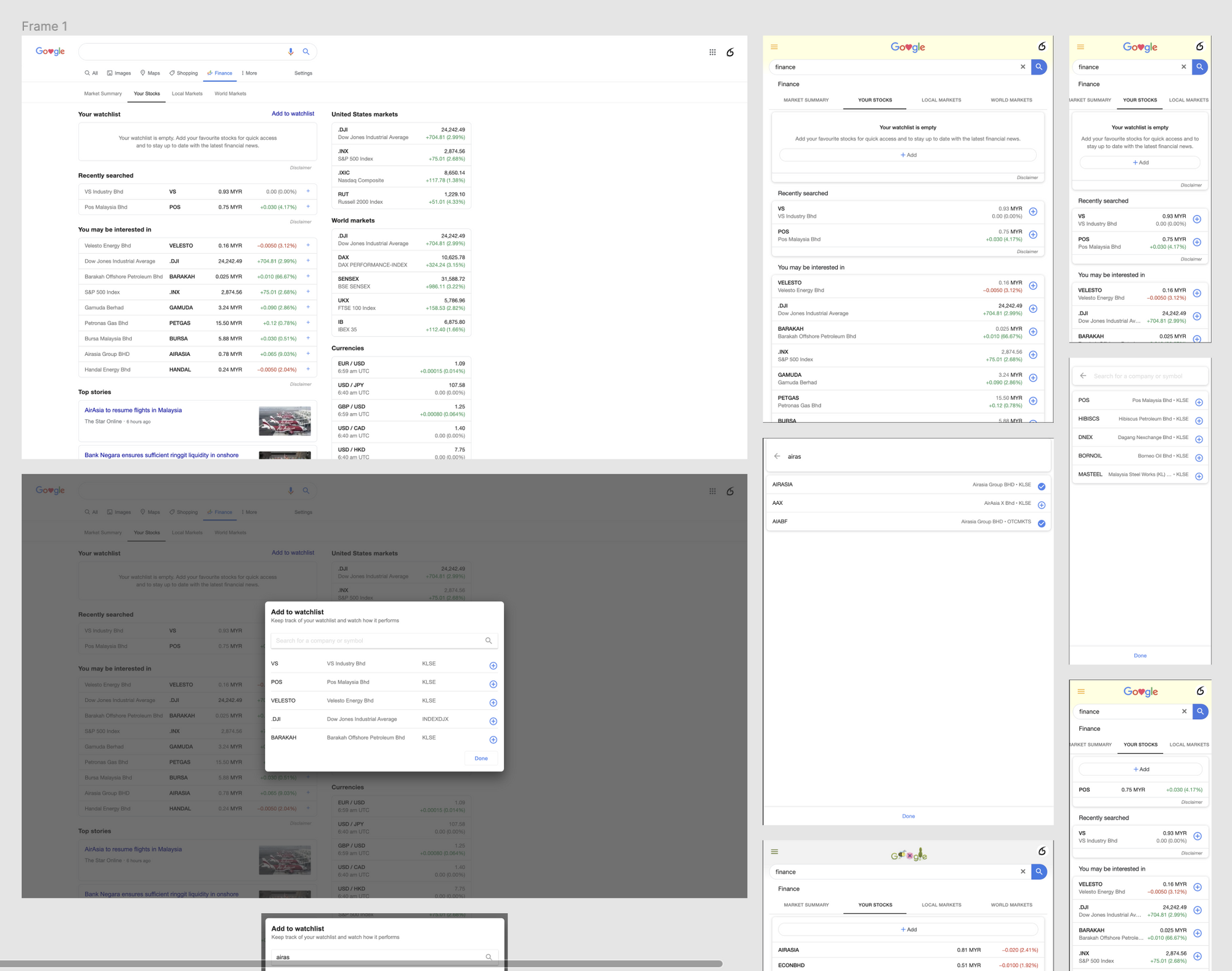This screenshot has width=1232, height=971.
Task: Click Done in the Add to watchlist dialog
Action: tap(481, 758)
